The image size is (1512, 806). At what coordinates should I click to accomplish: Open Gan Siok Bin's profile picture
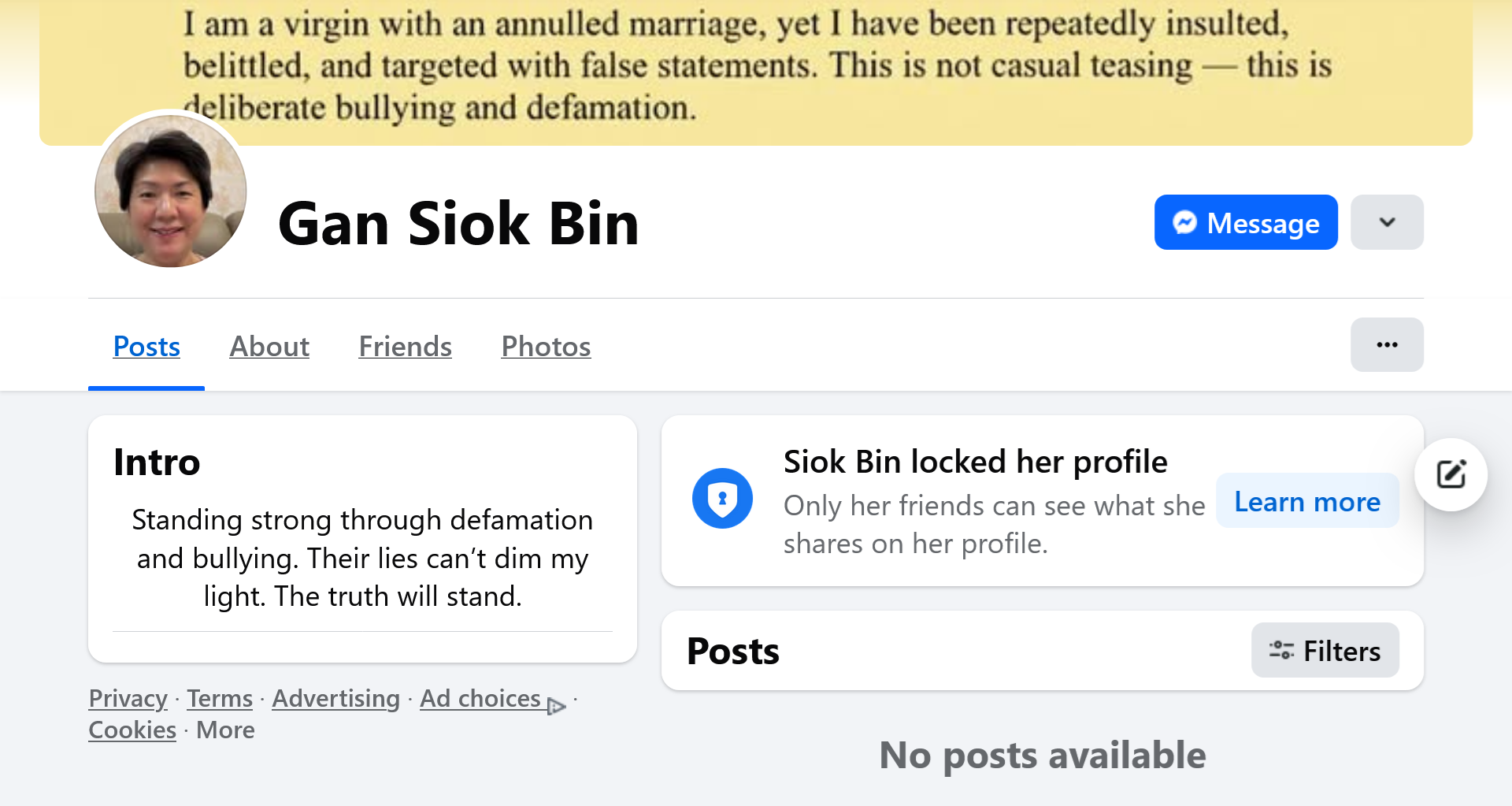(171, 191)
